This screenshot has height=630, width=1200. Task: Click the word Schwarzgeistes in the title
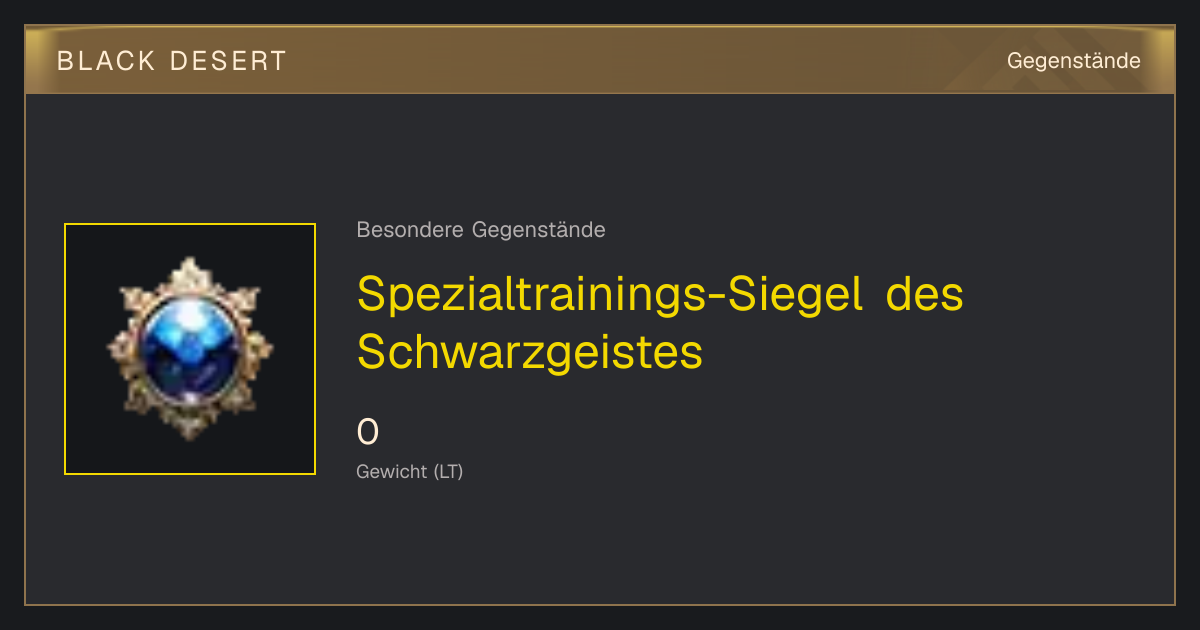530,352
